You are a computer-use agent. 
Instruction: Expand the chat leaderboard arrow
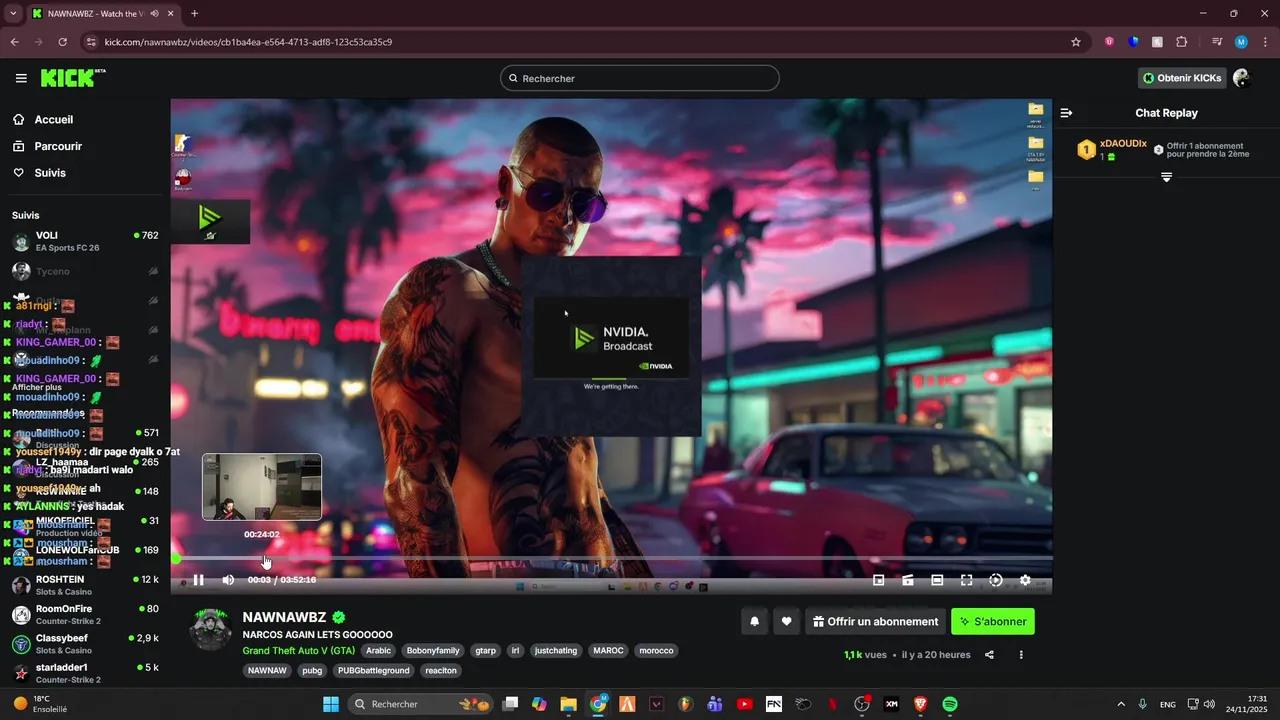click(1166, 177)
